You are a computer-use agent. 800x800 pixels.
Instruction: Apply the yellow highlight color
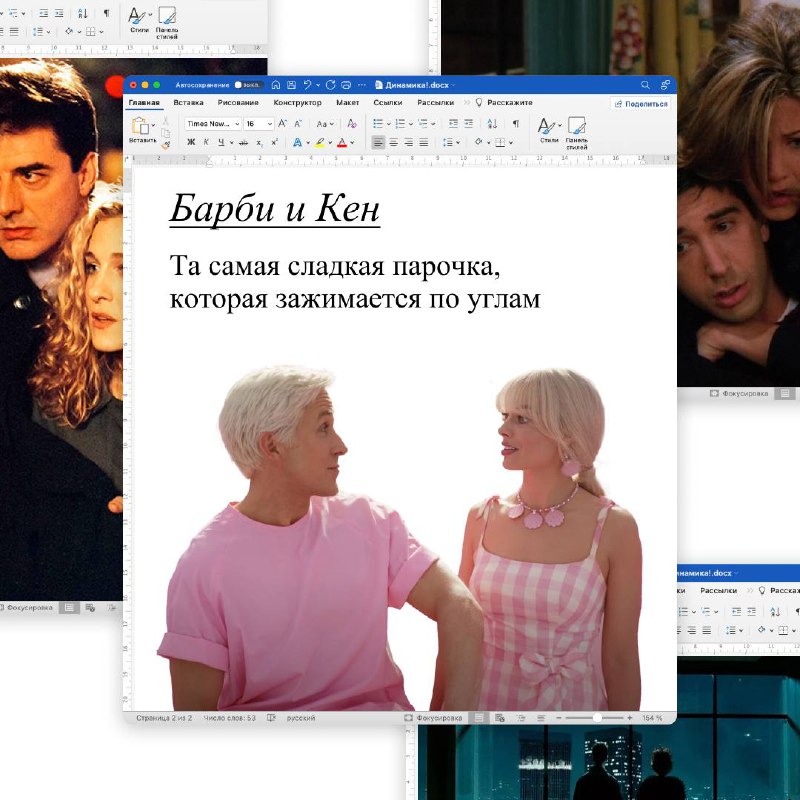click(319, 143)
